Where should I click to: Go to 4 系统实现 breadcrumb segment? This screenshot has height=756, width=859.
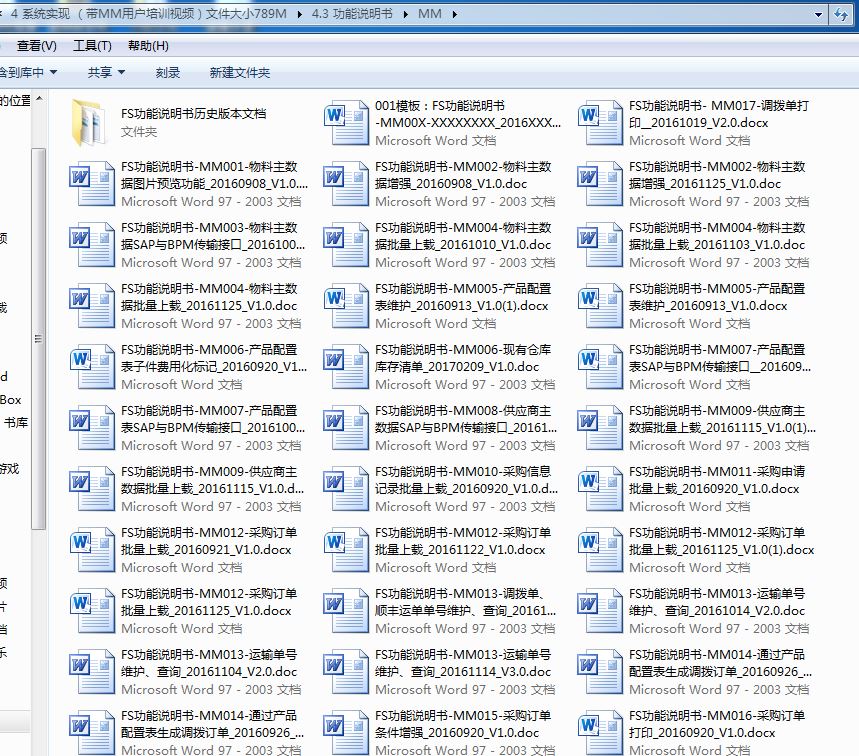click(x=148, y=14)
